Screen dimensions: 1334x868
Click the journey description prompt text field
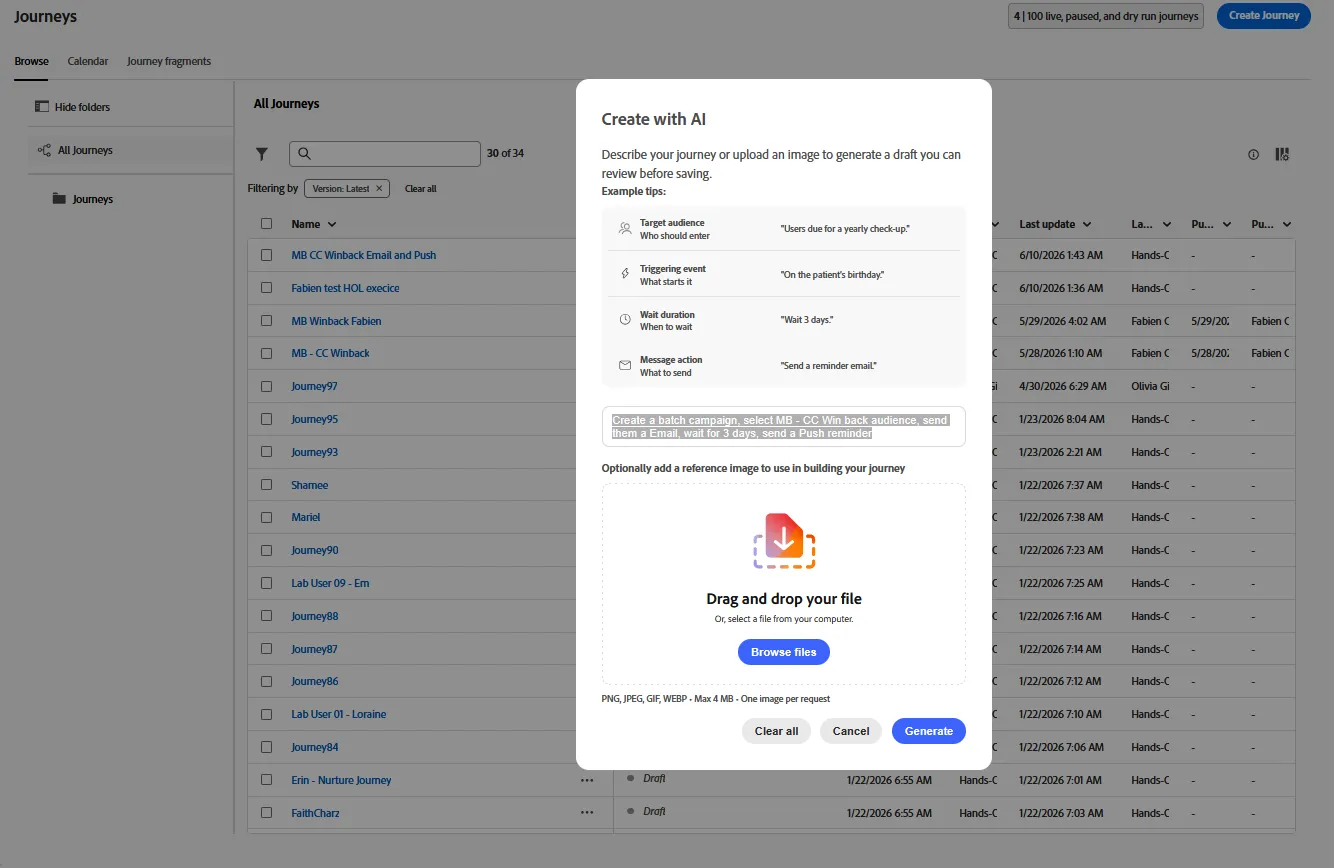784,427
